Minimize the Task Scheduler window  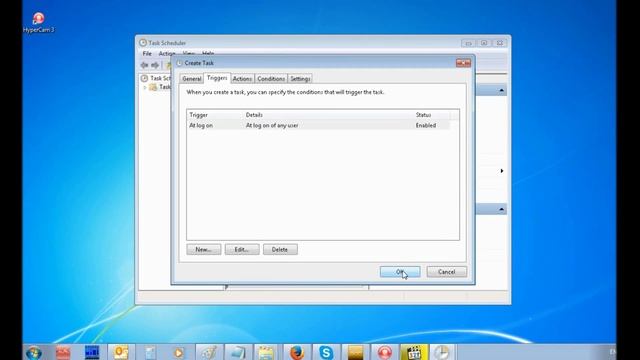pos(469,43)
